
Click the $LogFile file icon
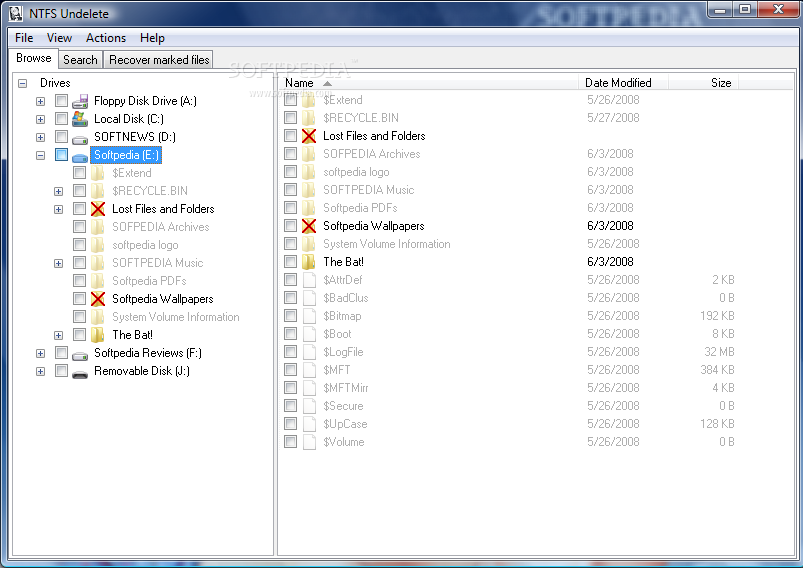pos(309,352)
